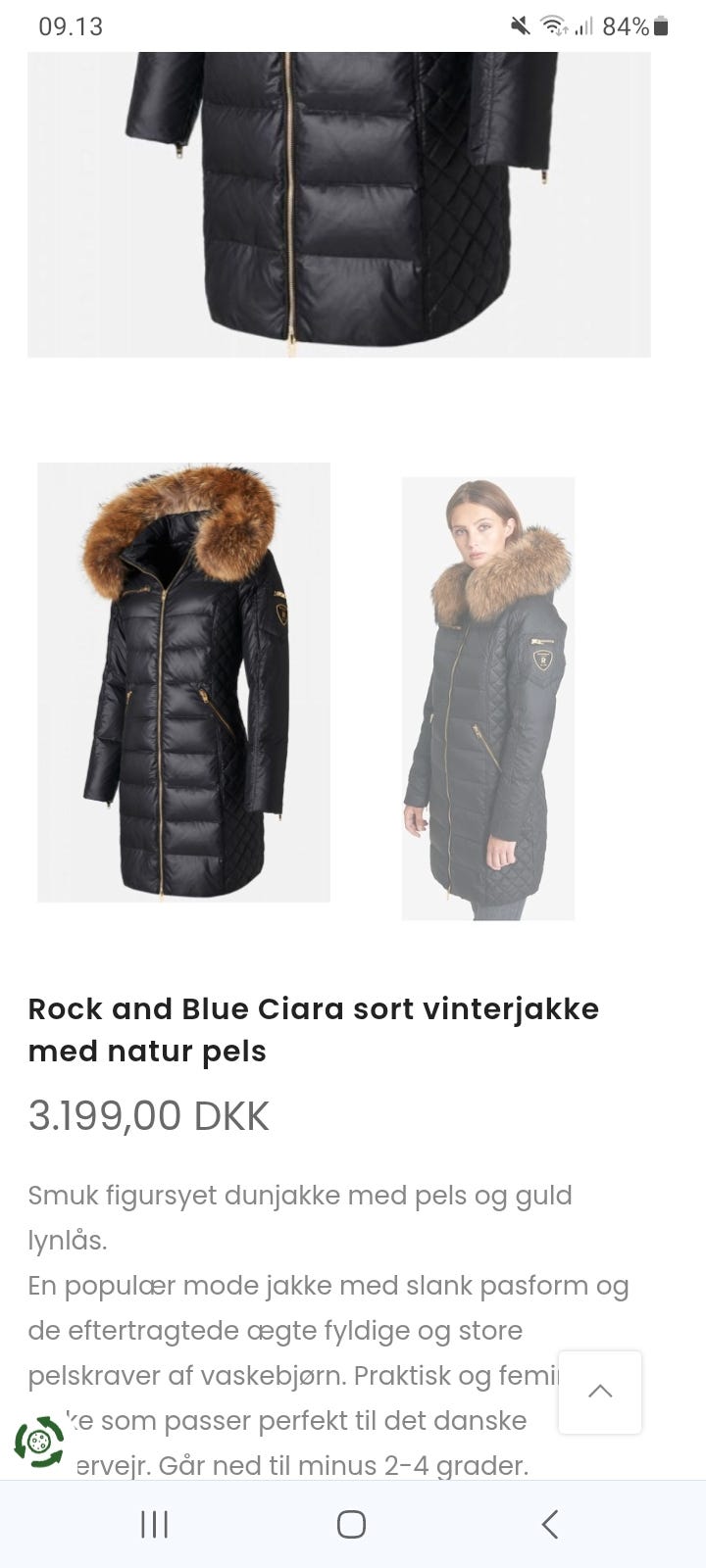Go to the Android home screen

click(x=351, y=1524)
